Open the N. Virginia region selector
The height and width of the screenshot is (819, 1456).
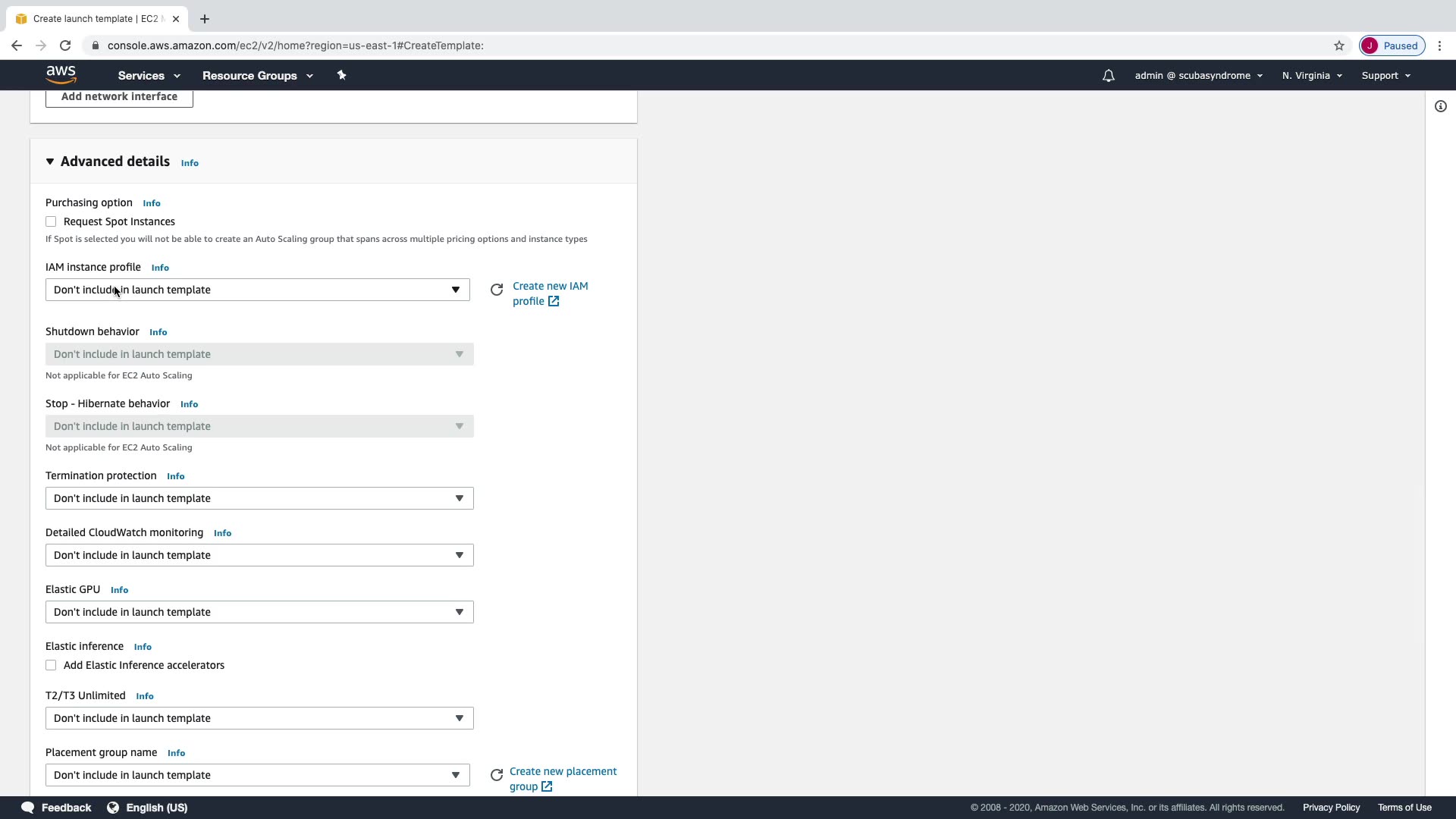[x=1311, y=76]
